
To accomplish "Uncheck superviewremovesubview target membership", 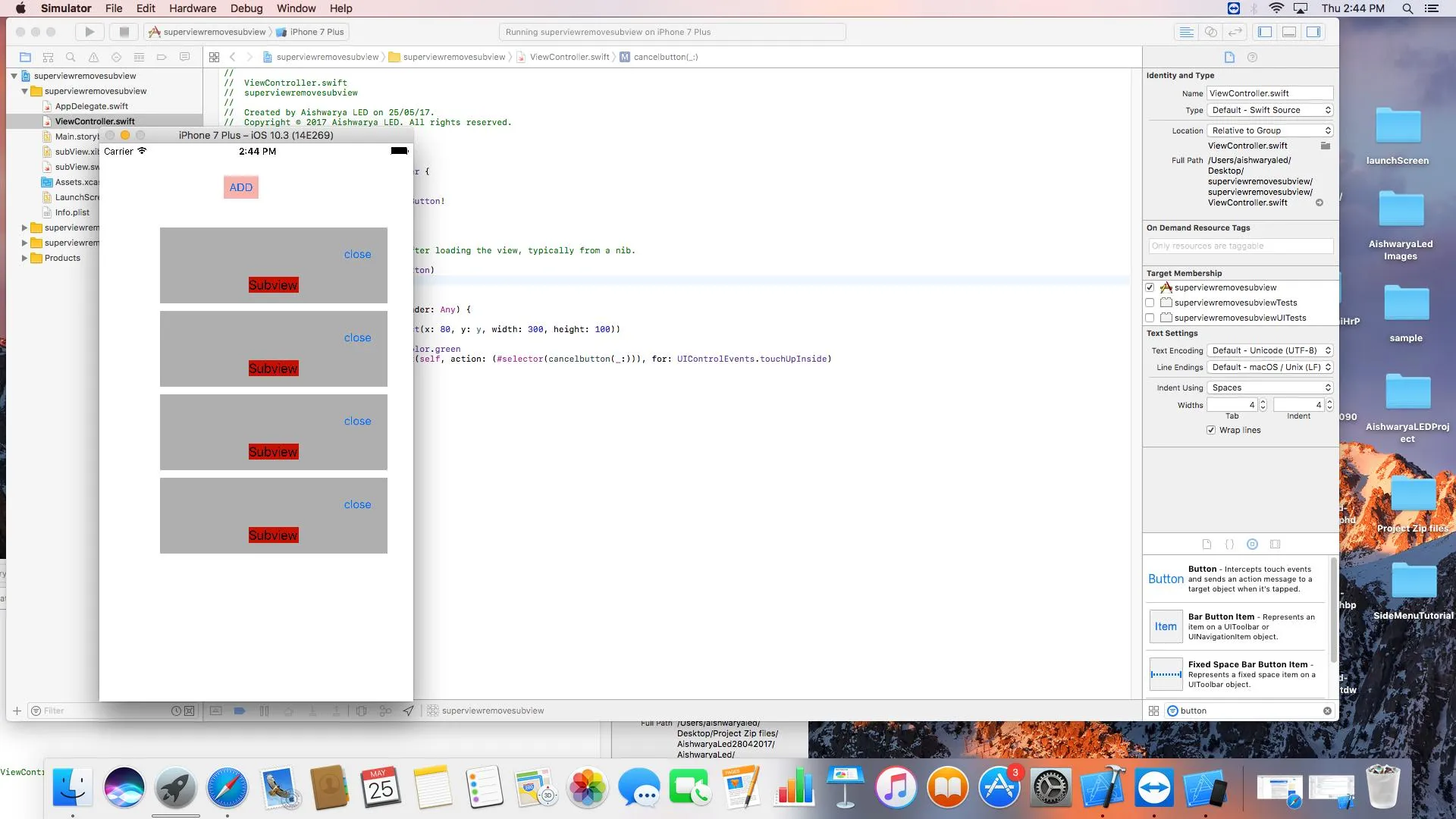I will [1150, 287].
